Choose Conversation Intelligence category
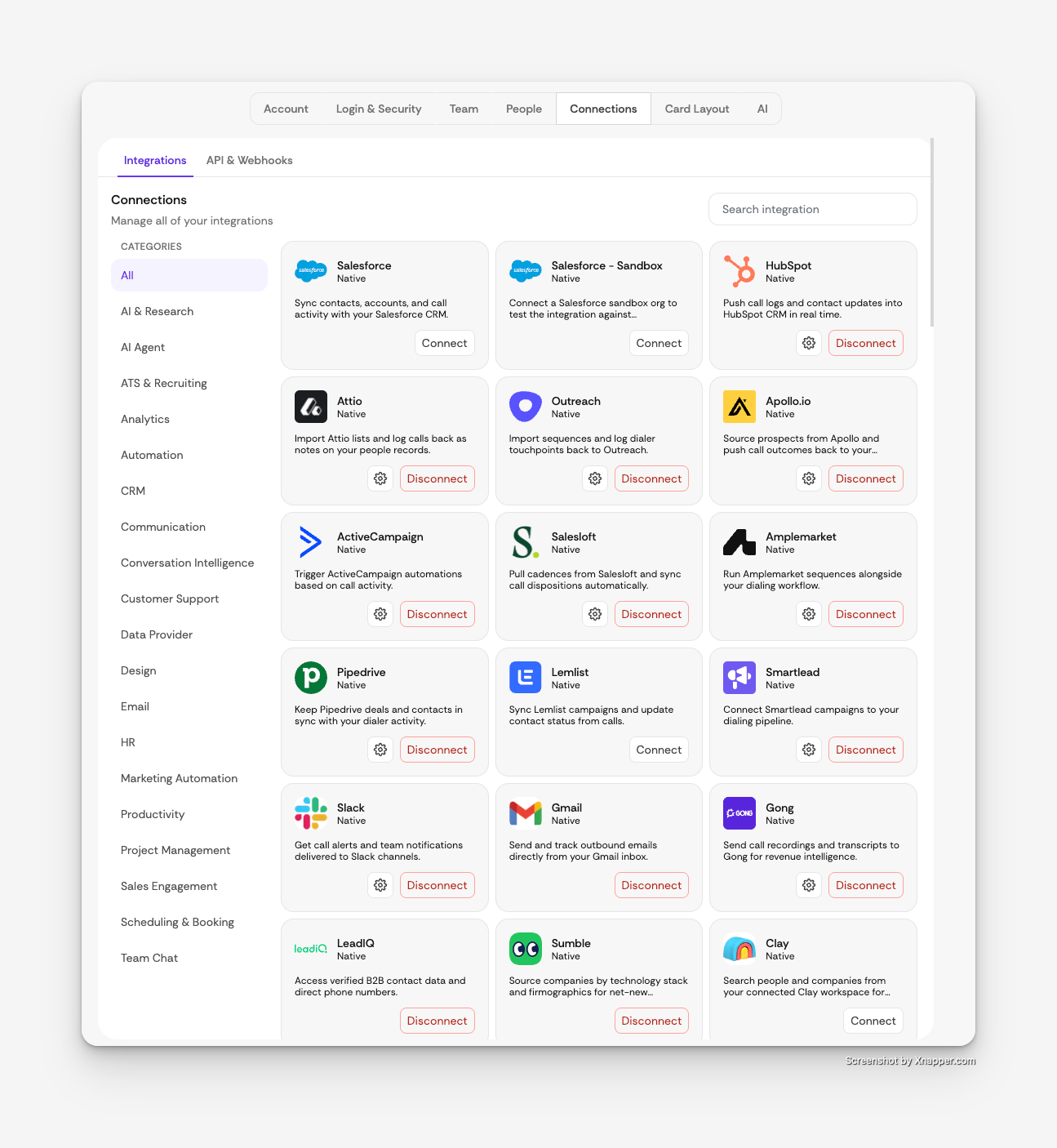 coord(189,563)
